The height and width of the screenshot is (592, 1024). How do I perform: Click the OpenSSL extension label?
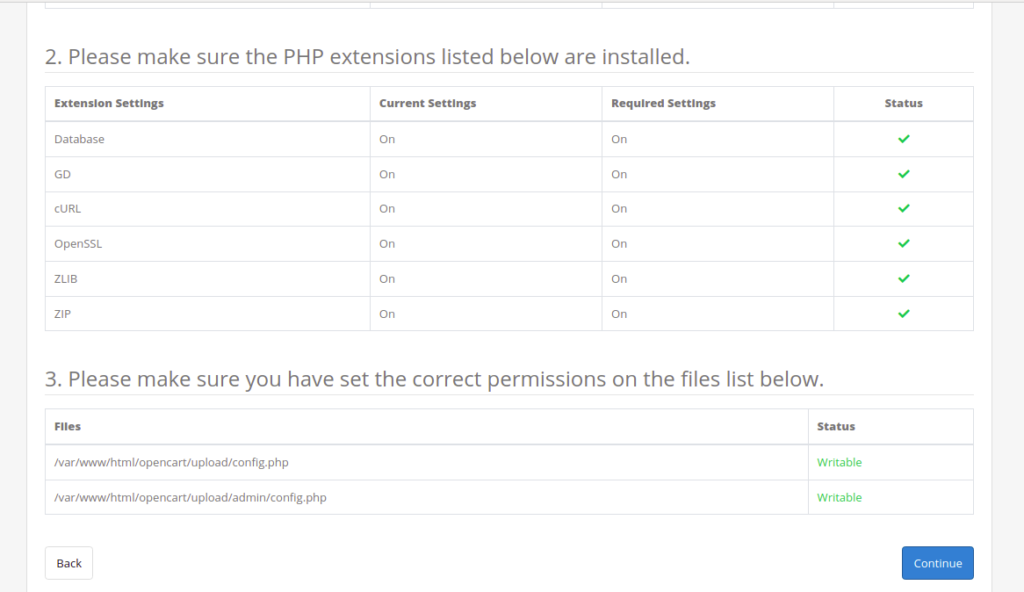pos(78,244)
